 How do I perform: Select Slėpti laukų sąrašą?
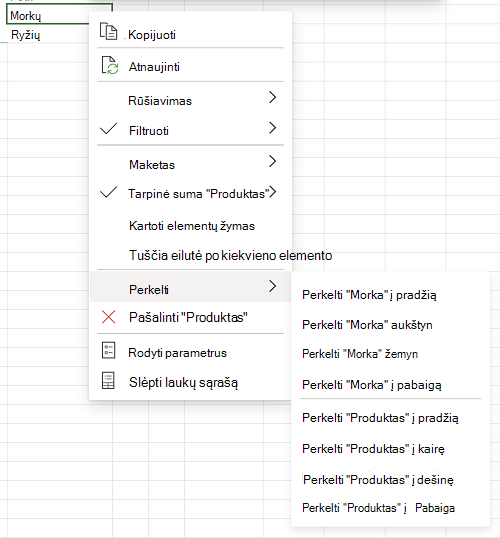(x=190, y=382)
